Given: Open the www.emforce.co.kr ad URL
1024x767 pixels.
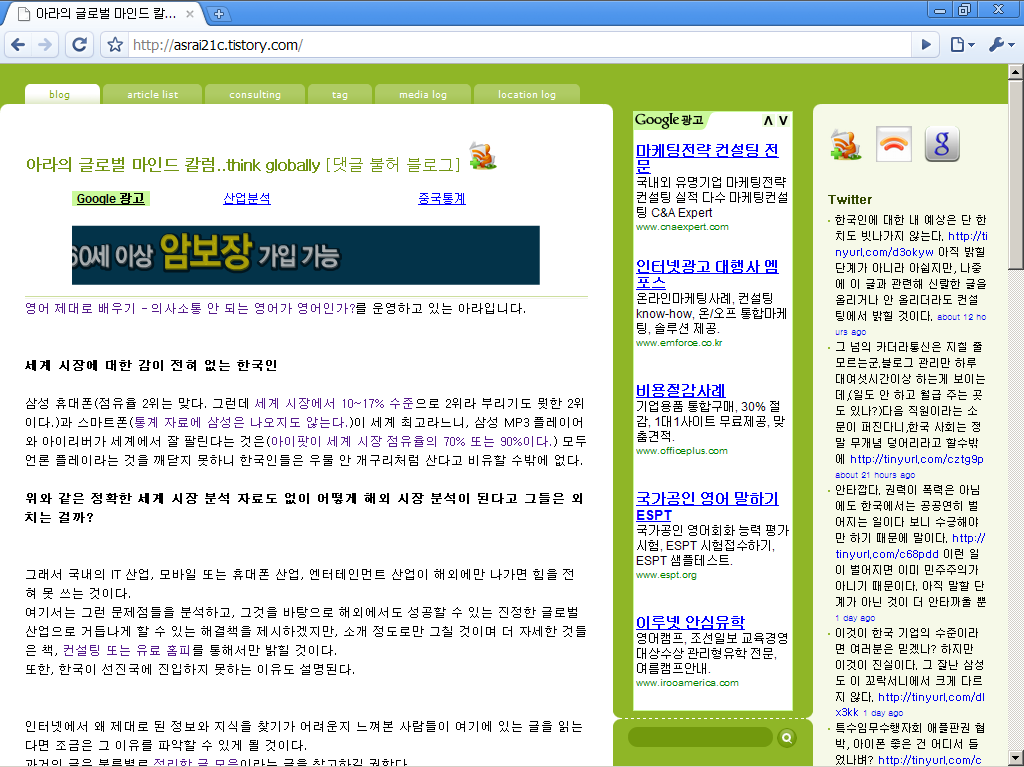Looking at the screenshot, I should tap(679, 342).
